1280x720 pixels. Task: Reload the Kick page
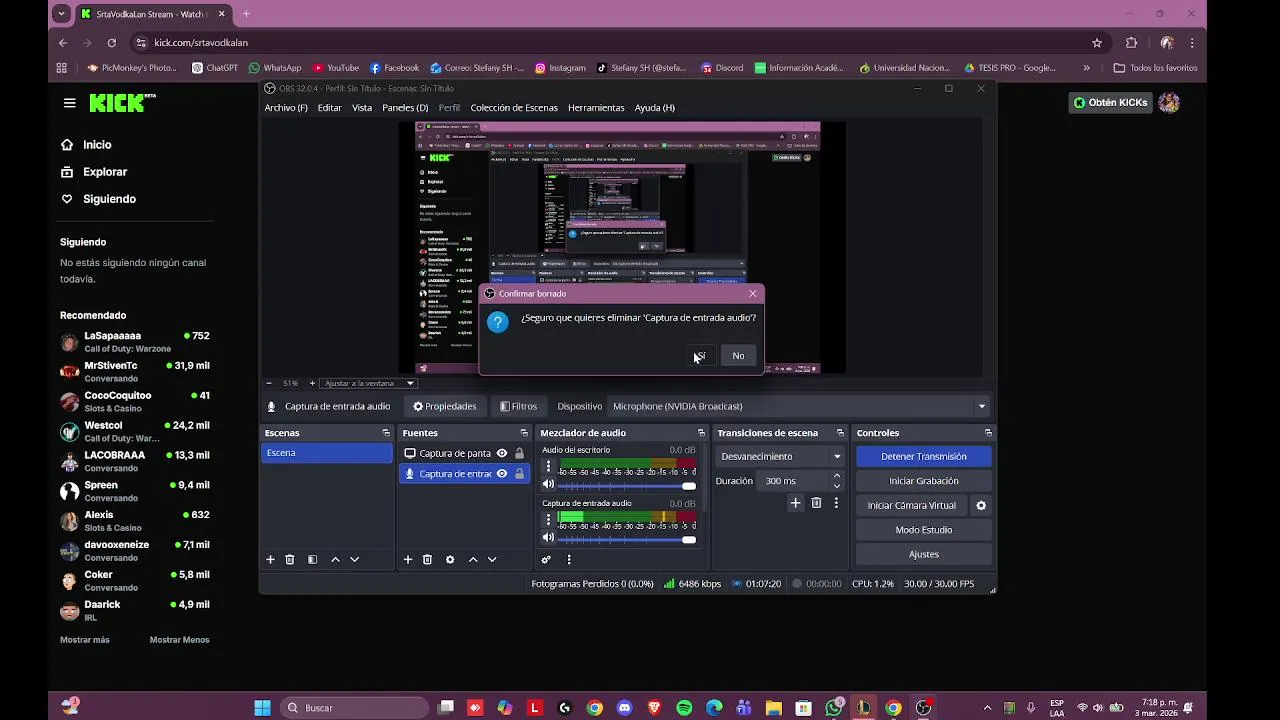point(111,43)
